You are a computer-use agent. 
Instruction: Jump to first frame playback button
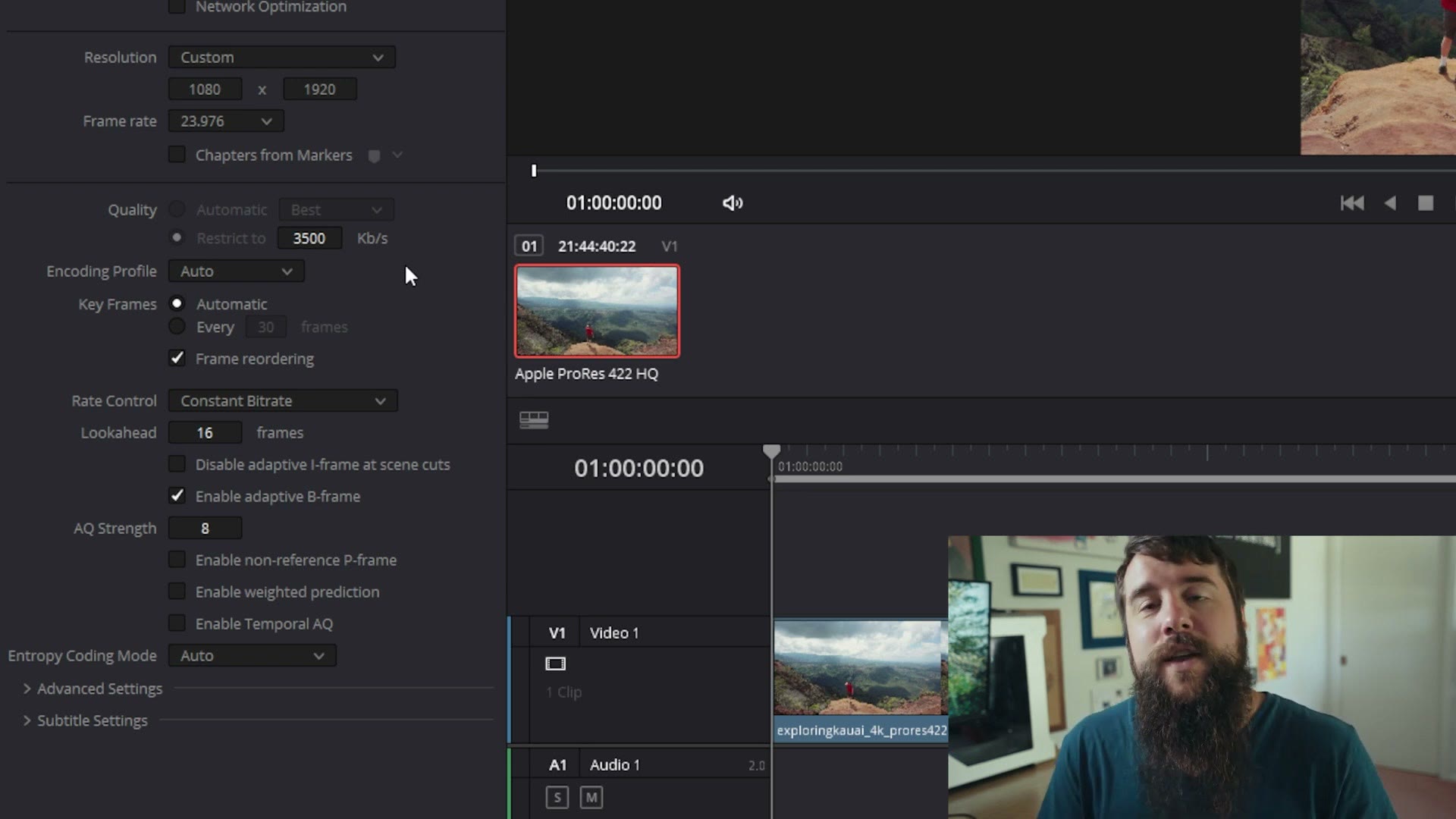(x=1352, y=203)
